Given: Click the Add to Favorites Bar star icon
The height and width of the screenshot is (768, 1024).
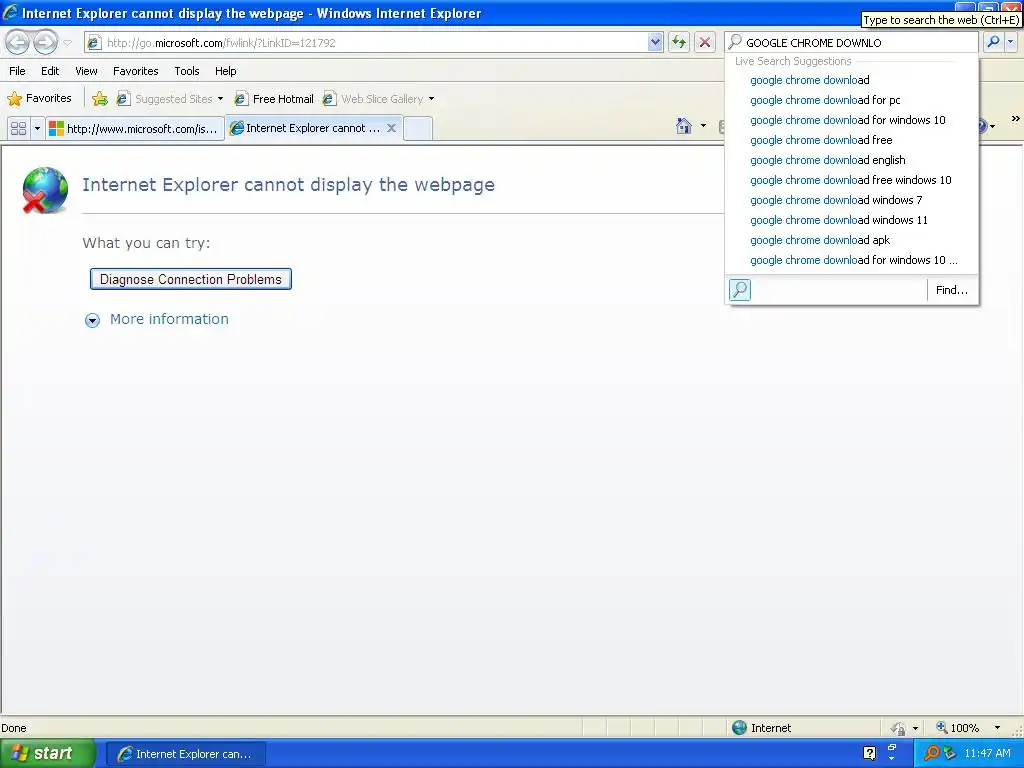Looking at the screenshot, I should click(100, 99).
